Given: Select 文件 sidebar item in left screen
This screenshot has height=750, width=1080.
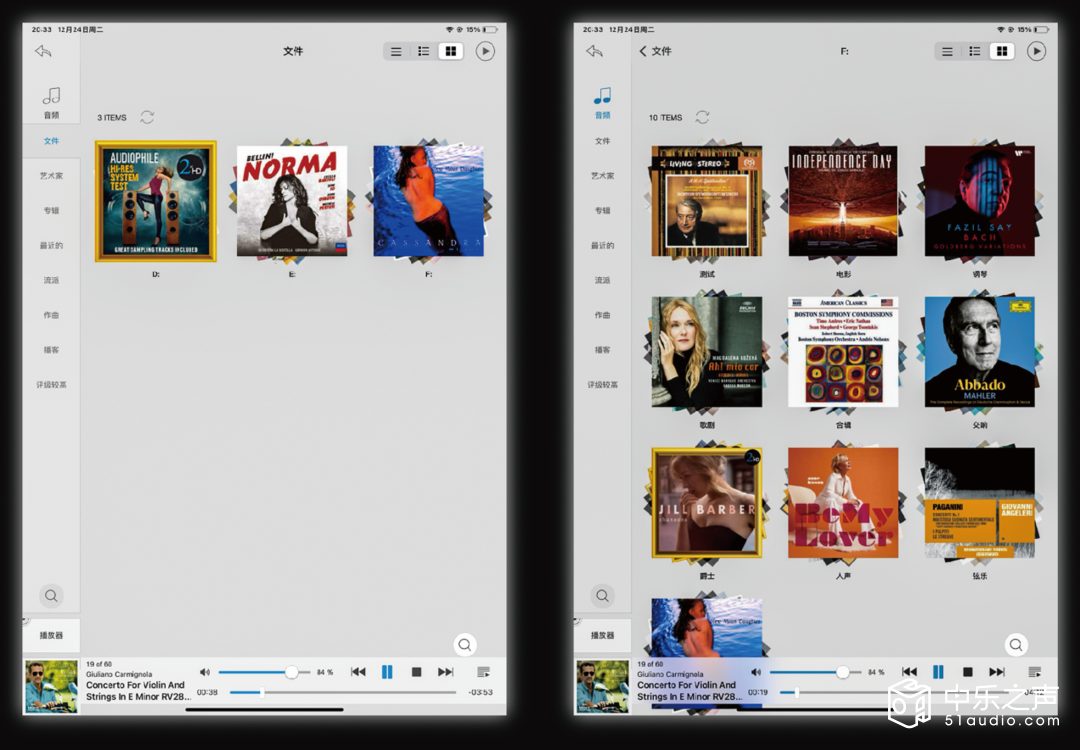Looking at the screenshot, I should coord(52,140).
